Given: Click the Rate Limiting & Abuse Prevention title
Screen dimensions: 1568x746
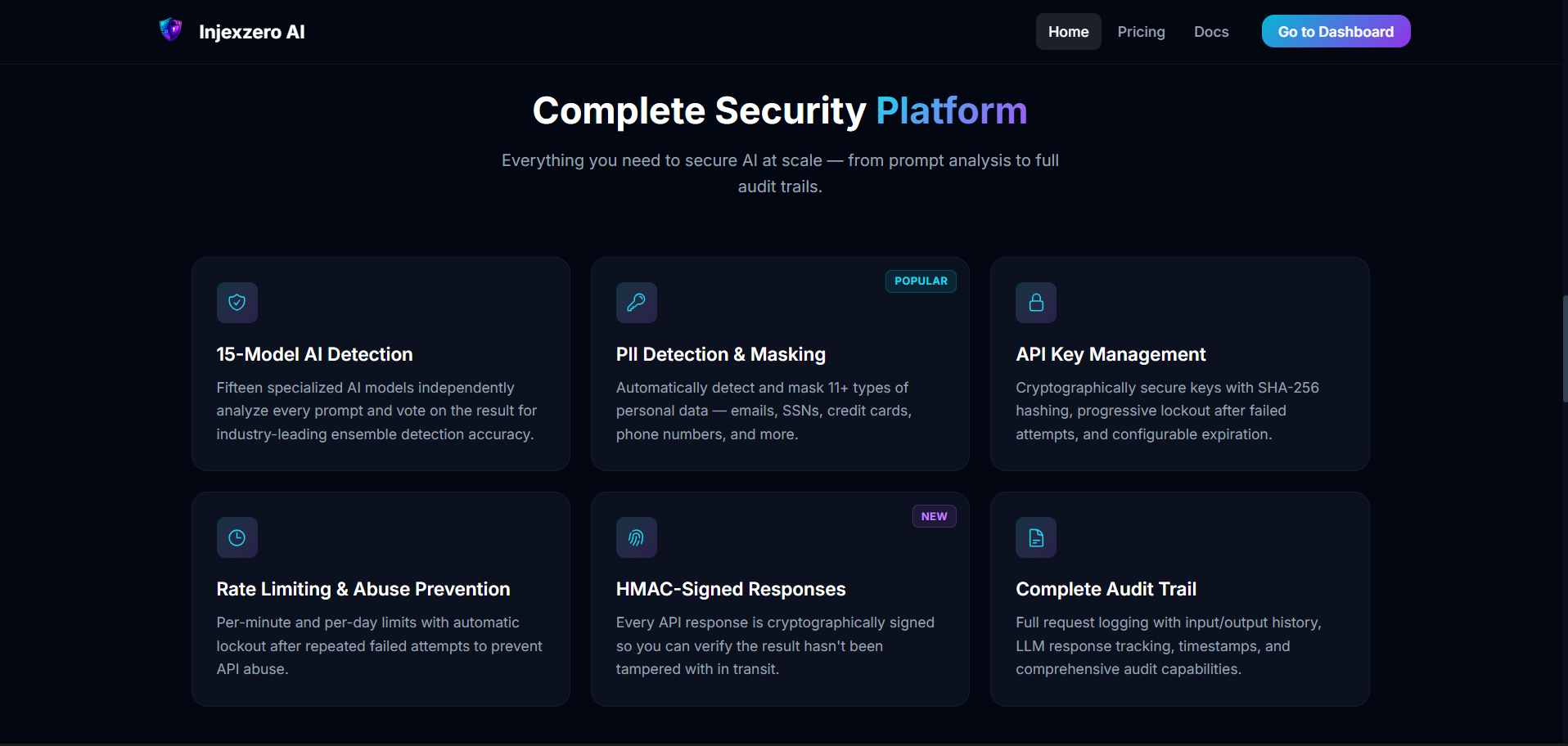Looking at the screenshot, I should 363,589.
